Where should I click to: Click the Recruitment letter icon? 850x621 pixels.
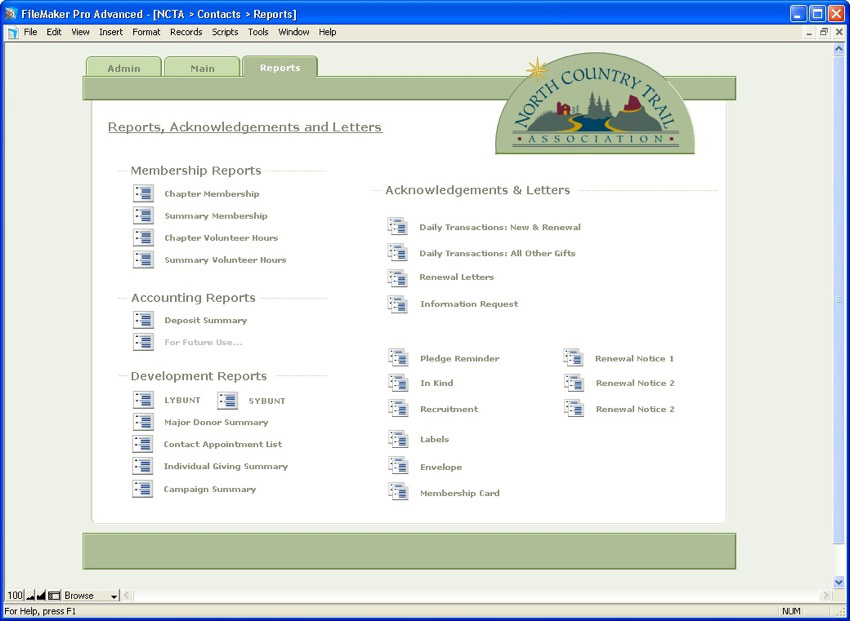click(398, 409)
